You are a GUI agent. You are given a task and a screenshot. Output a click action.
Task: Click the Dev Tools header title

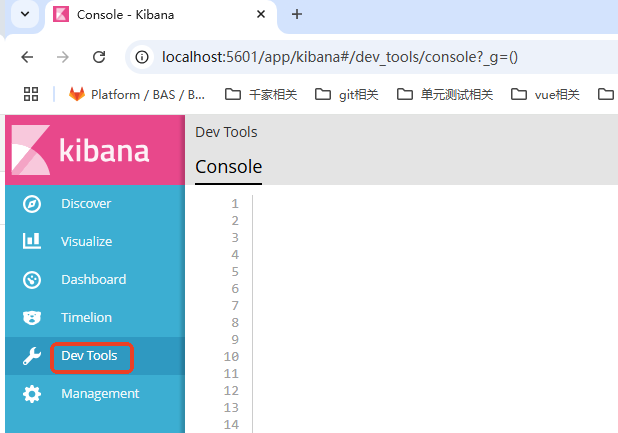(226, 132)
